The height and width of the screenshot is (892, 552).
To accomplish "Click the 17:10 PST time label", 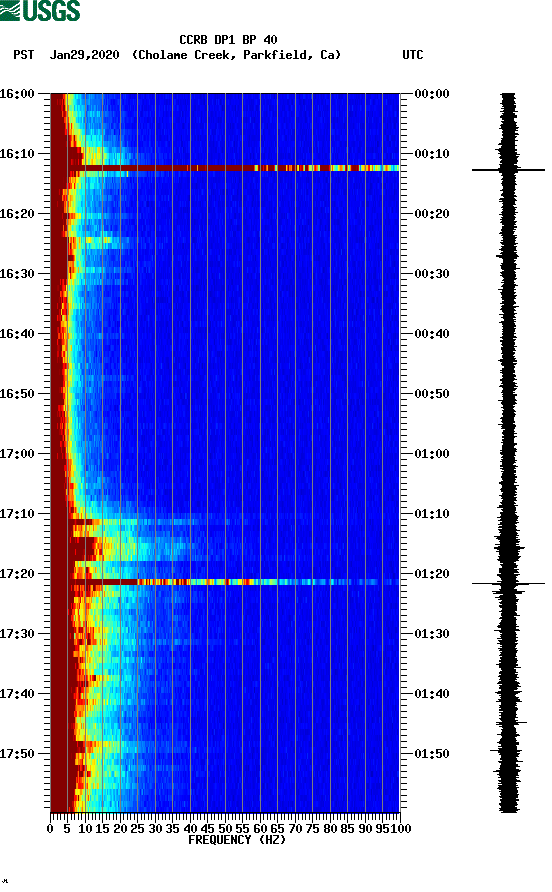I will click(x=17, y=514).
